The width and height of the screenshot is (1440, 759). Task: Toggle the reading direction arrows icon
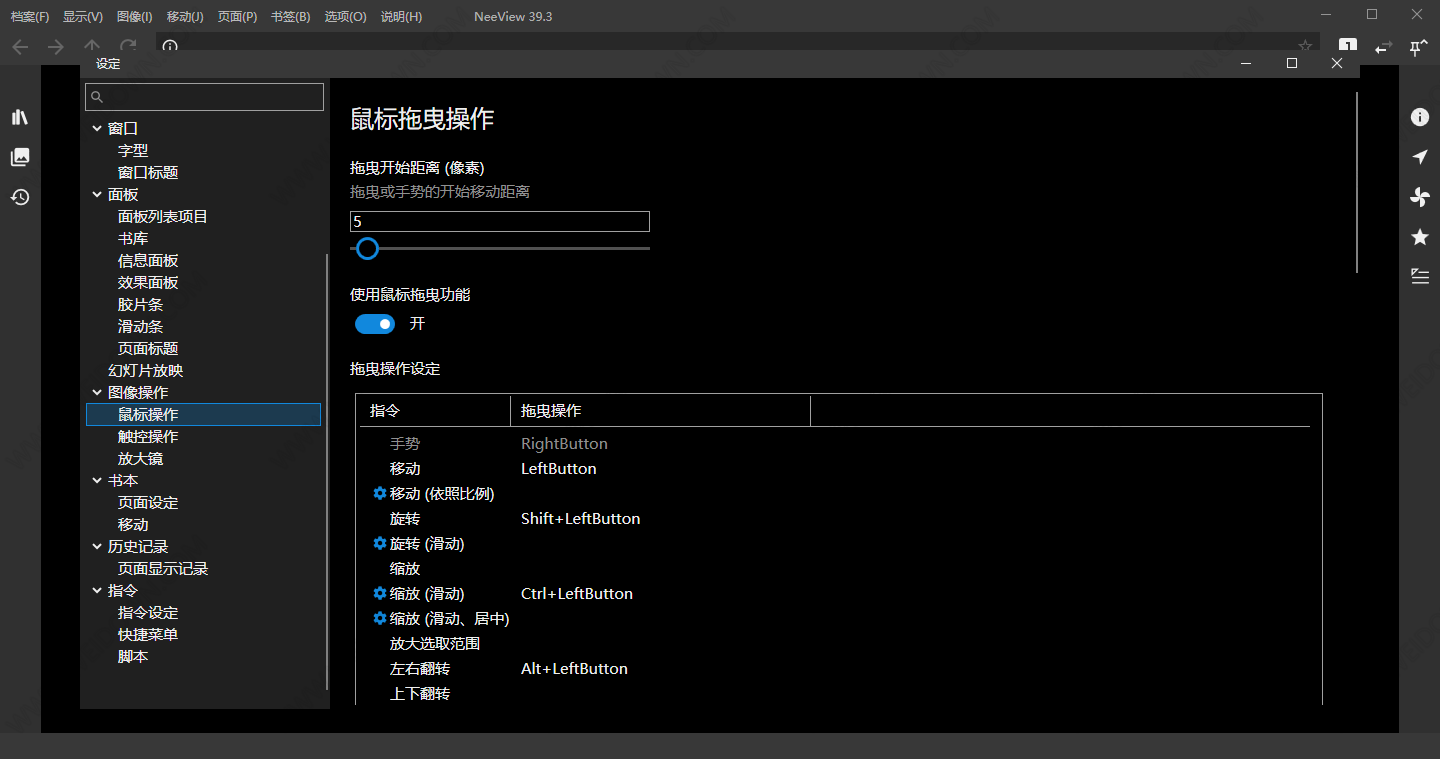point(1383,47)
